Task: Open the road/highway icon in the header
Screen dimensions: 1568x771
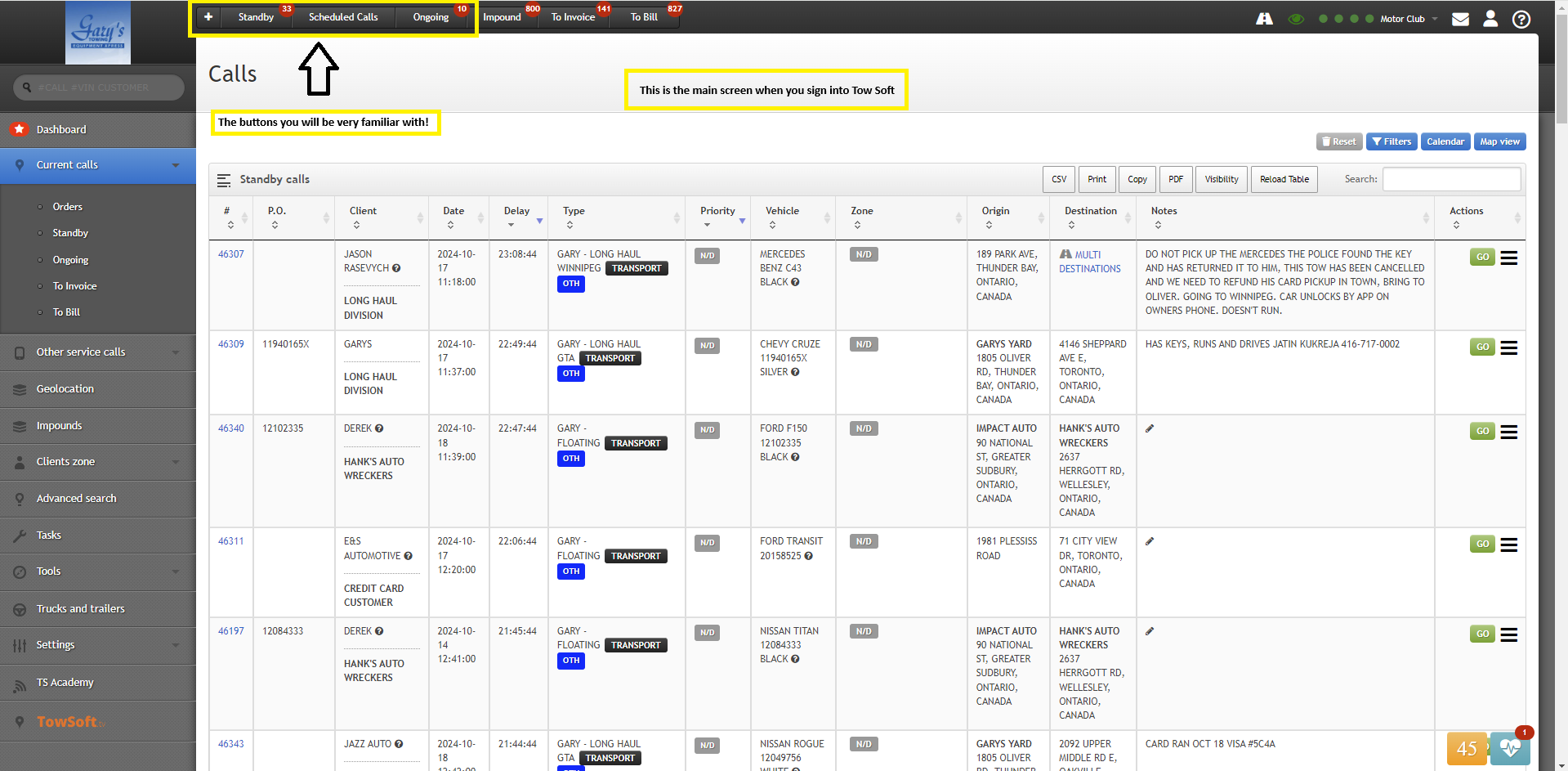Action: (1264, 18)
